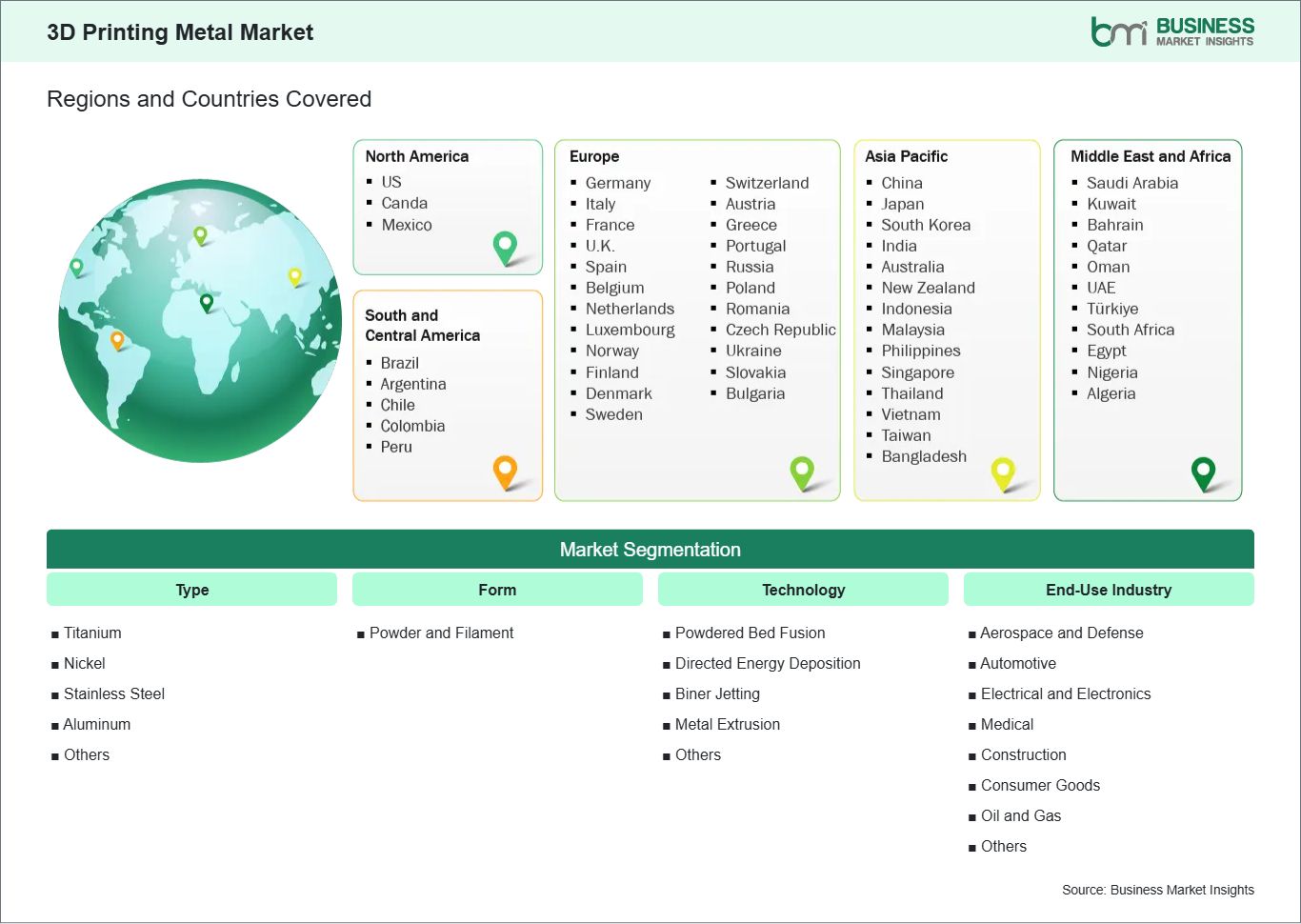Screen dimensions: 1301x924
Task: Click the dark green pin on globe's Africa
Action: point(207,303)
